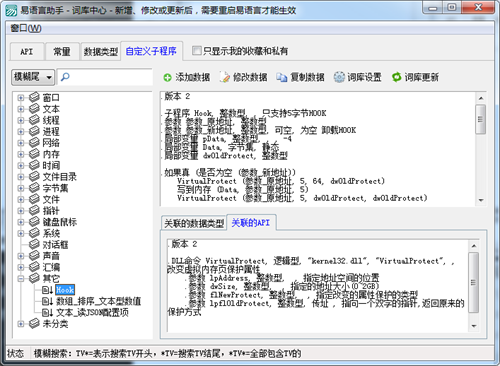This screenshot has height=366, width=500.
Task: Select the 时间 tree item label
Action: pos(51,165)
